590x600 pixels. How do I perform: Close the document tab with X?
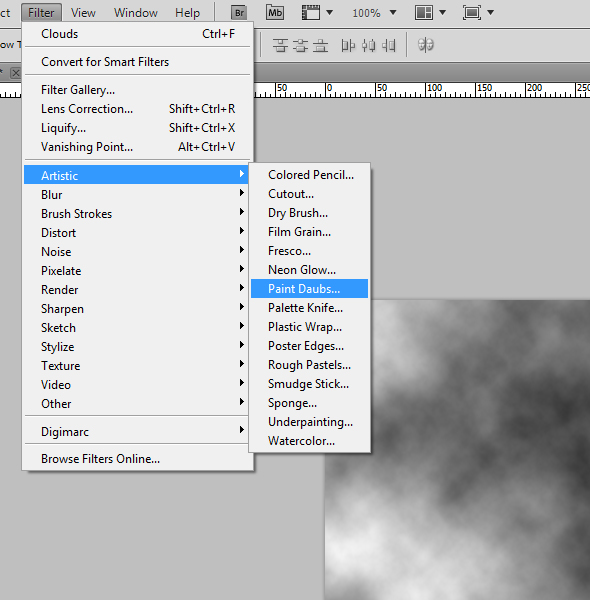tap(15, 73)
